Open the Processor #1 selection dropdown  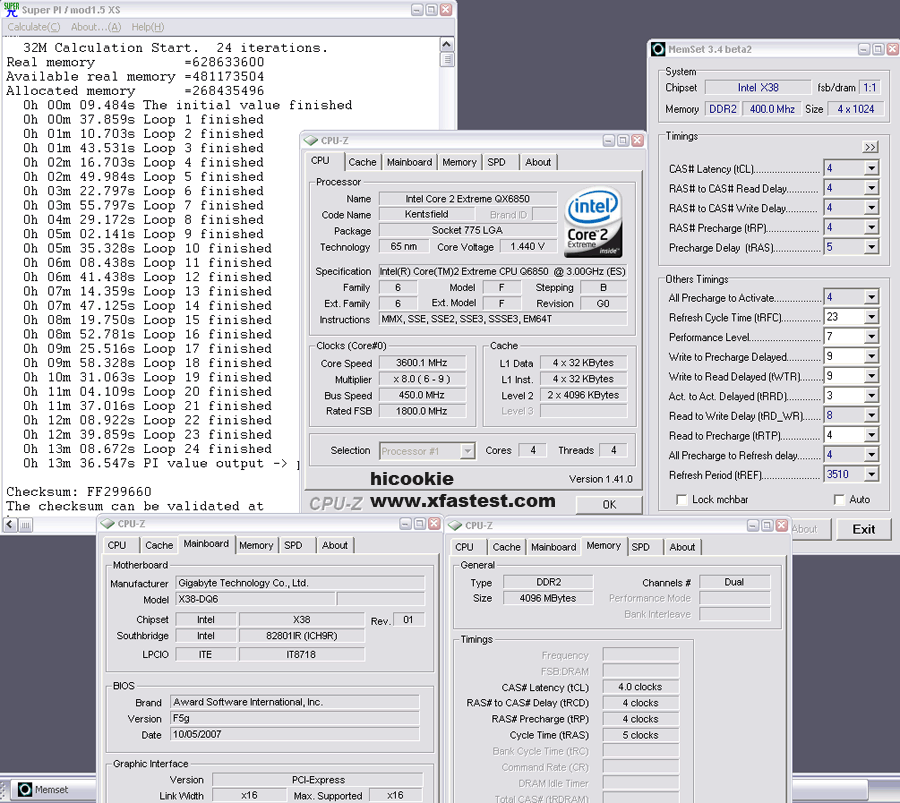(468, 451)
